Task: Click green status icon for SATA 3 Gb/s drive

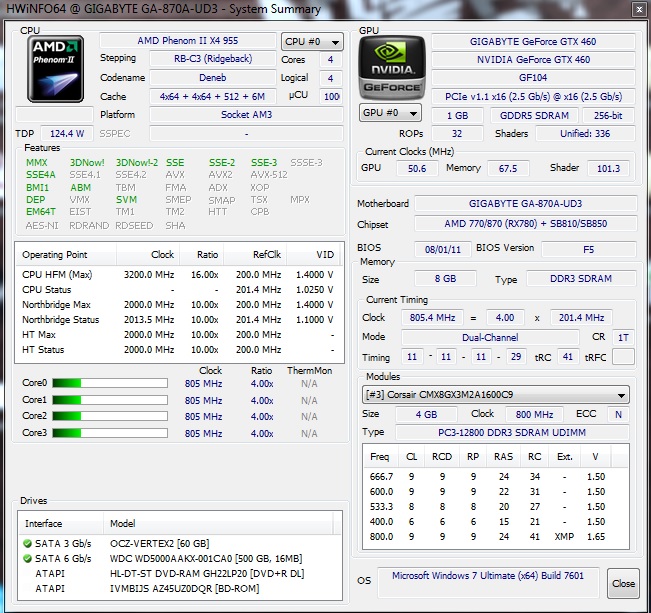Action: coord(27,544)
